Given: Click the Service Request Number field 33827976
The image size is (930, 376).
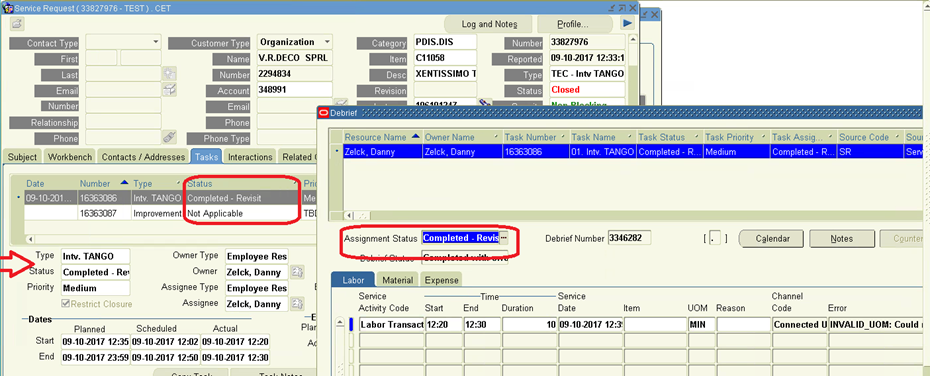Looking at the screenshot, I should 587,42.
